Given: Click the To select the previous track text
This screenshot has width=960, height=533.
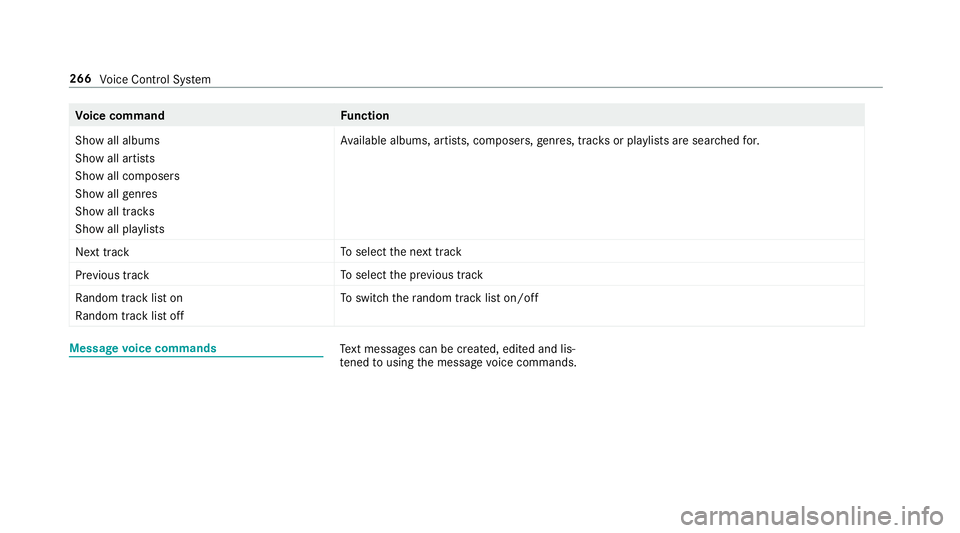Looking at the screenshot, I should 411,275.
